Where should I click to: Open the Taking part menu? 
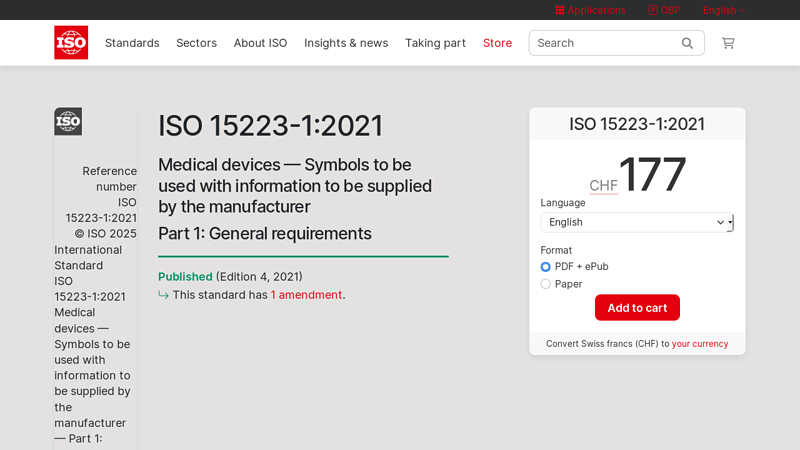point(435,43)
